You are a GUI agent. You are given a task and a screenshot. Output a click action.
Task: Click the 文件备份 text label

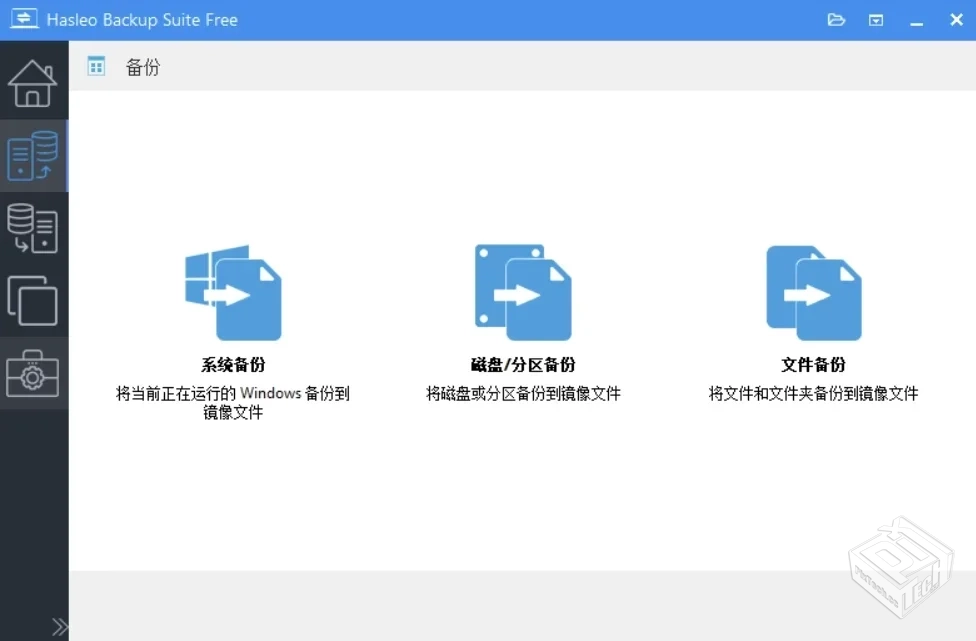point(813,365)
